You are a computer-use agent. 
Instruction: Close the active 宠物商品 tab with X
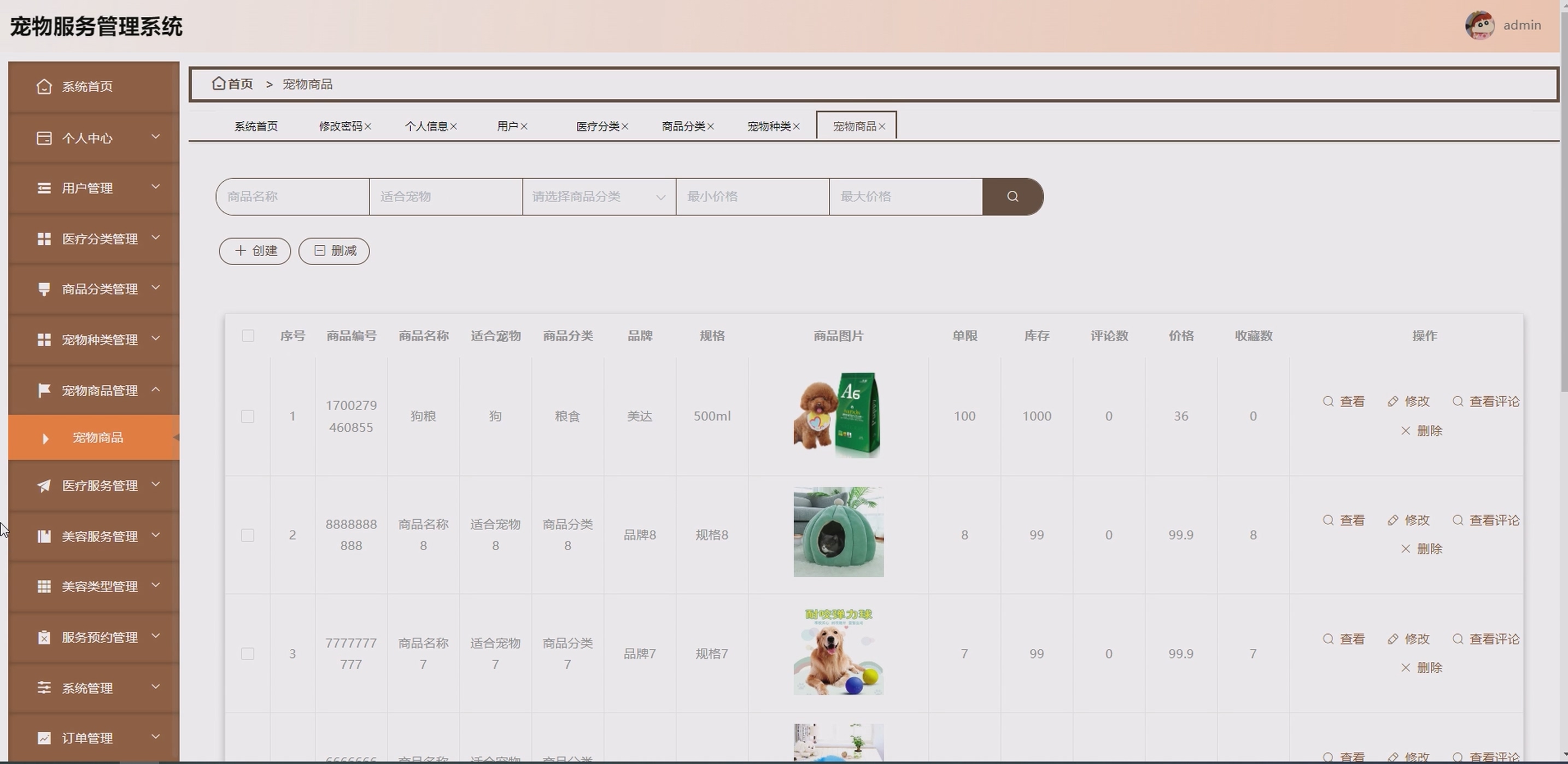coord(882,126)
